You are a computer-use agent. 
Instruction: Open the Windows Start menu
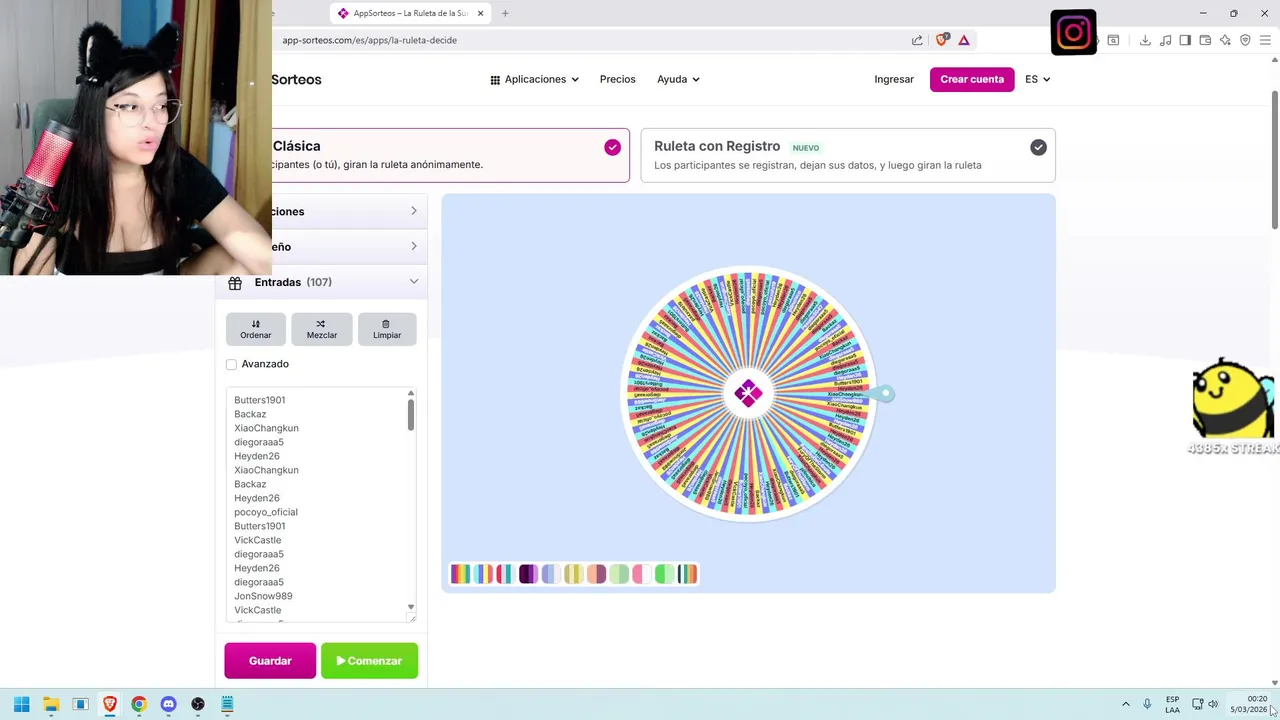[21, 704]
